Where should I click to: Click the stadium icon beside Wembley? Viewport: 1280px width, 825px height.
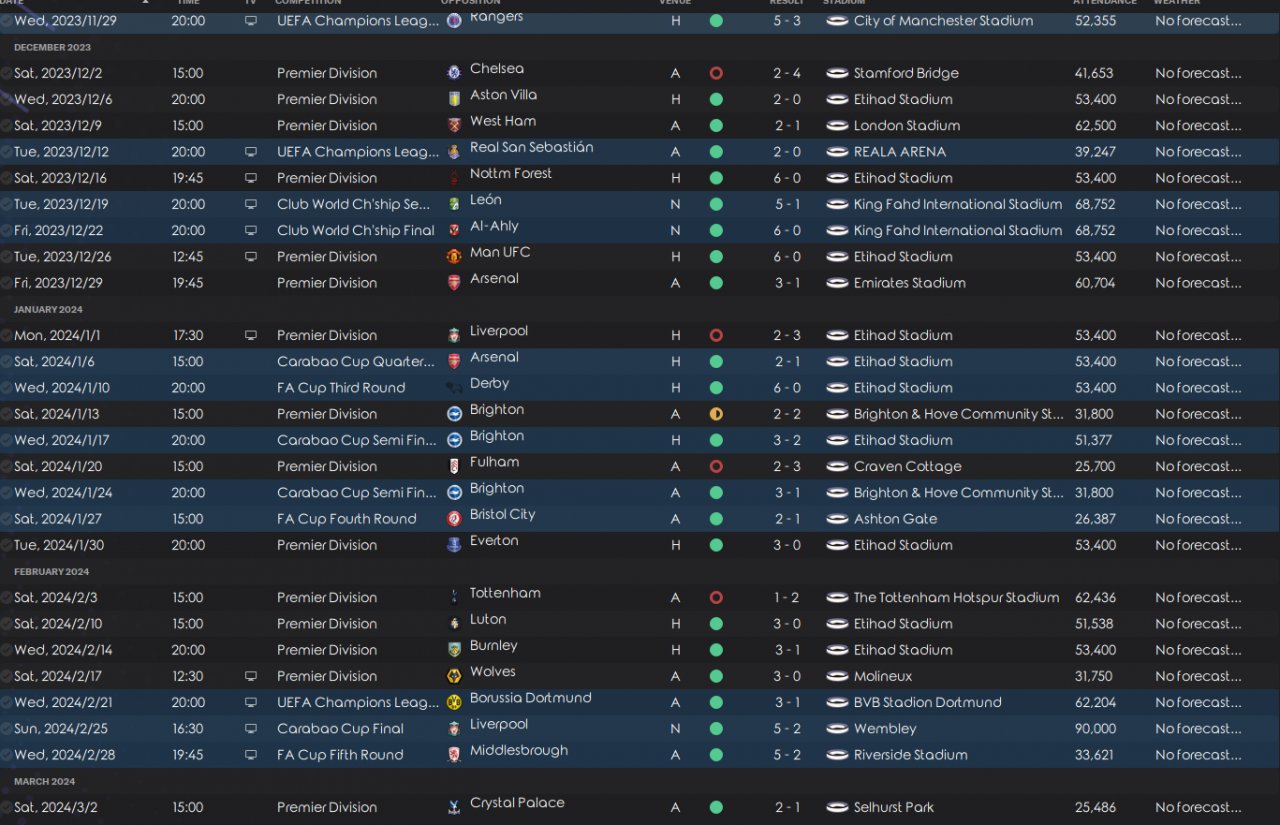(x=837, y=728)
